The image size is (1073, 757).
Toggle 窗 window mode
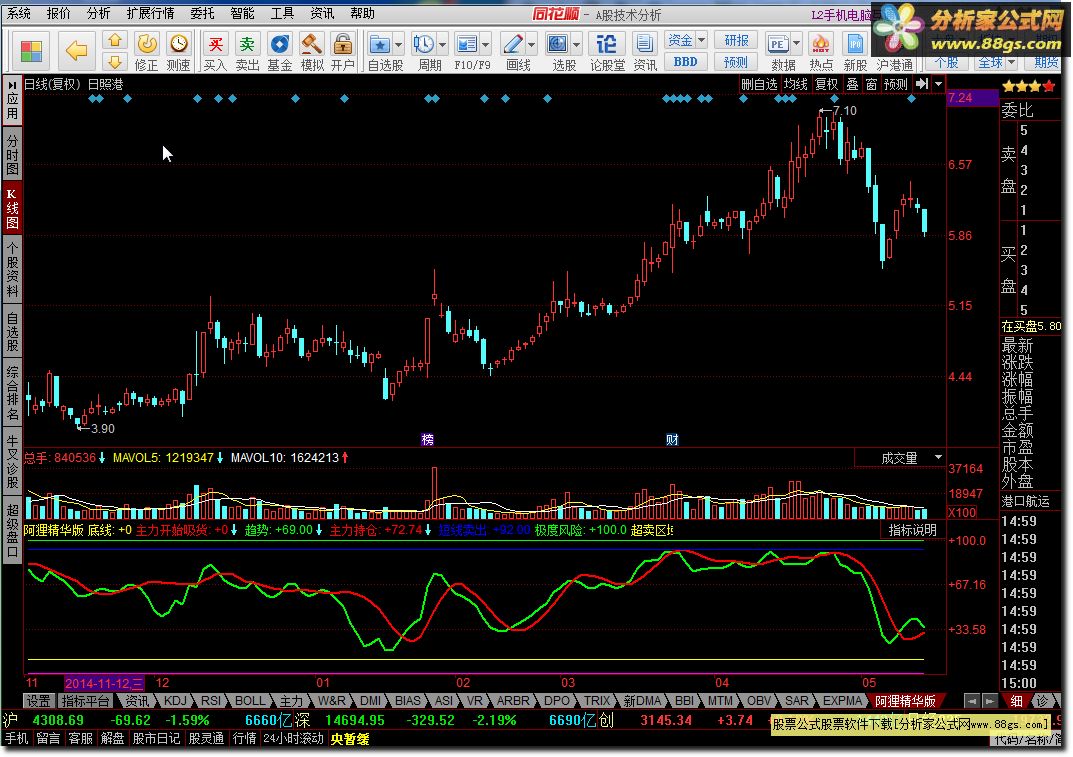coord(871,84)
